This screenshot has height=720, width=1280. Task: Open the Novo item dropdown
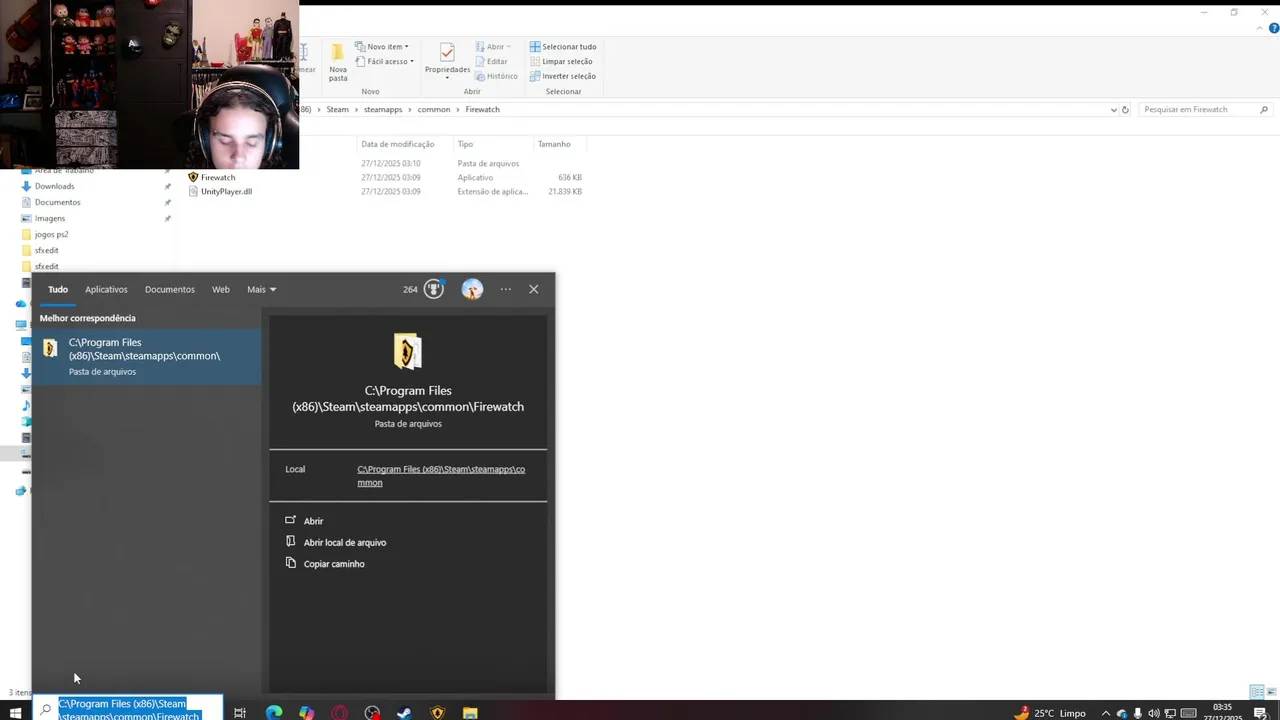[x=382, y=47]
